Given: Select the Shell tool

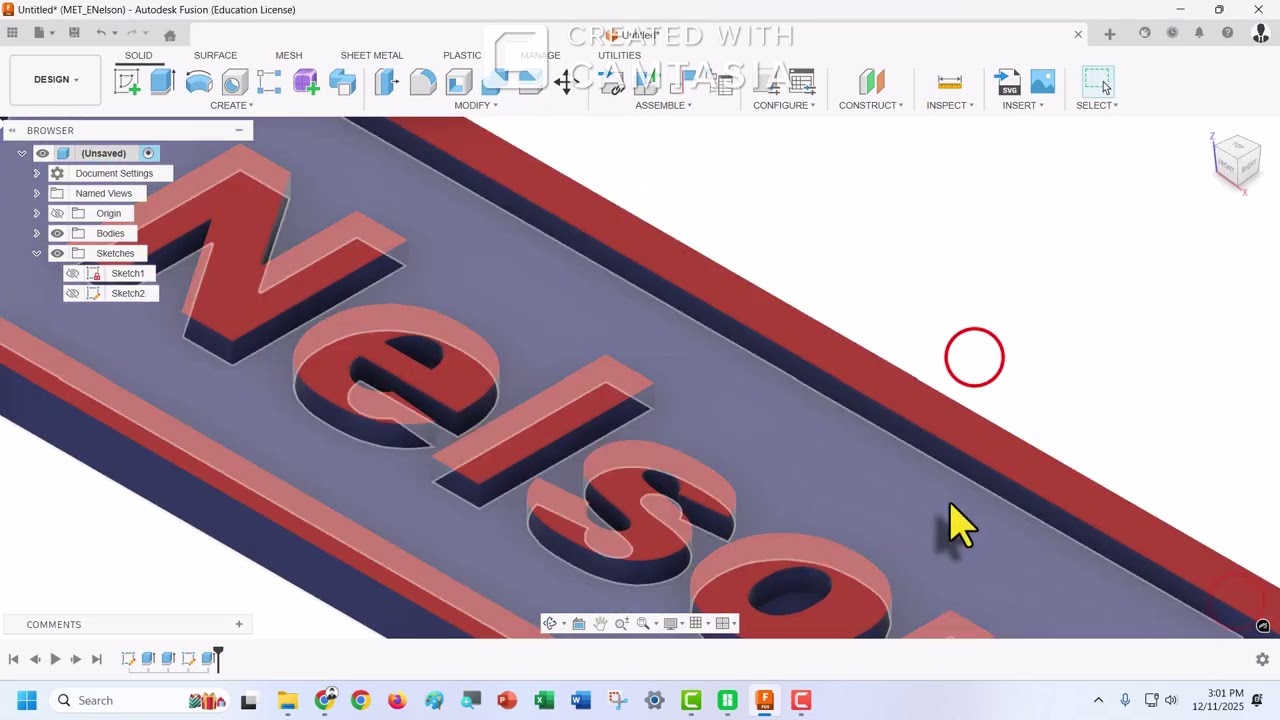Looking at the screenshot, I should [x=459, y=81].
